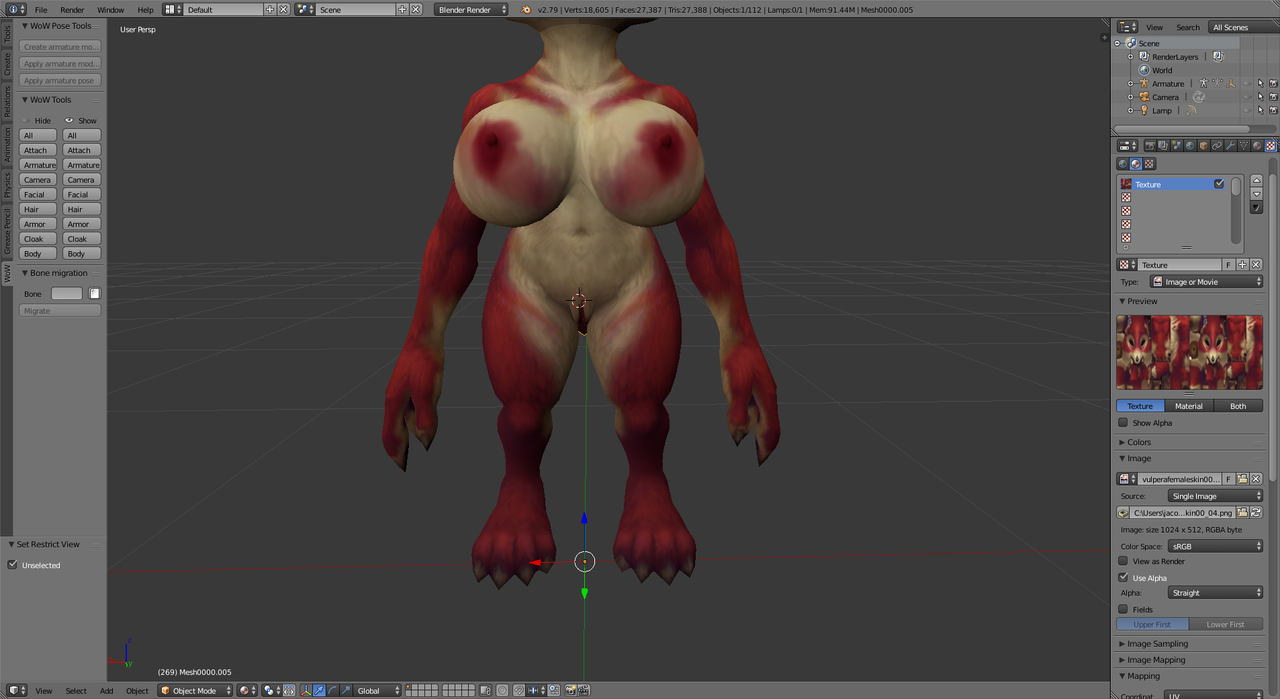This screenshot has width=1280, height=699.
Task: Open the Object Mode selector
Action: (x=195, y=691)
